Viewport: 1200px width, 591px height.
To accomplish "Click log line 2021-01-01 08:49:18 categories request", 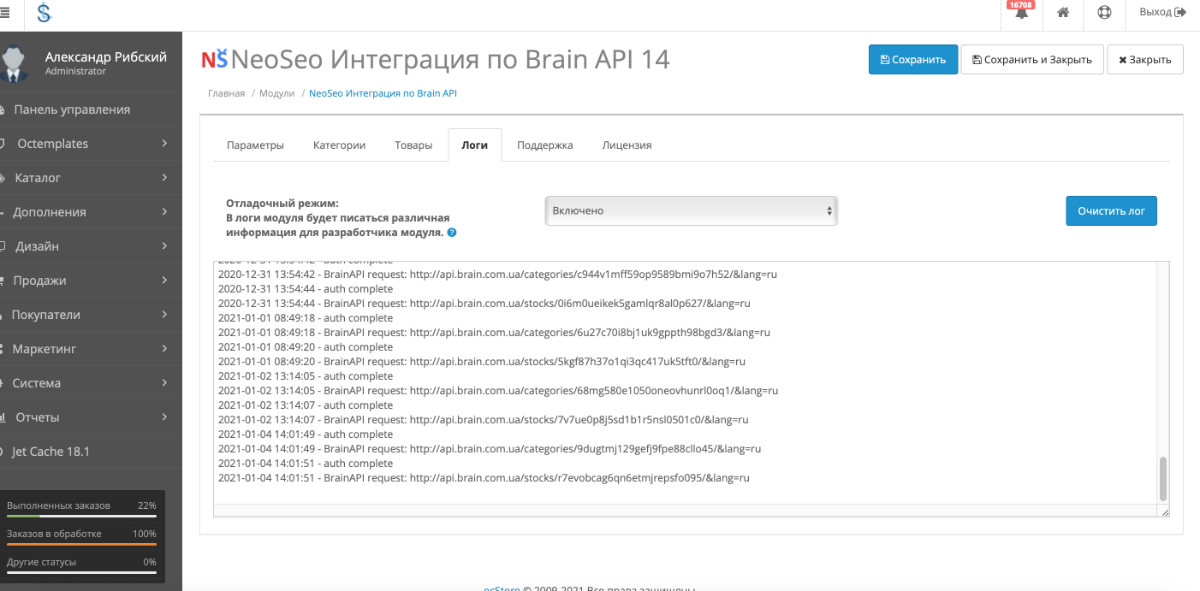I will [x=494, y=333].
